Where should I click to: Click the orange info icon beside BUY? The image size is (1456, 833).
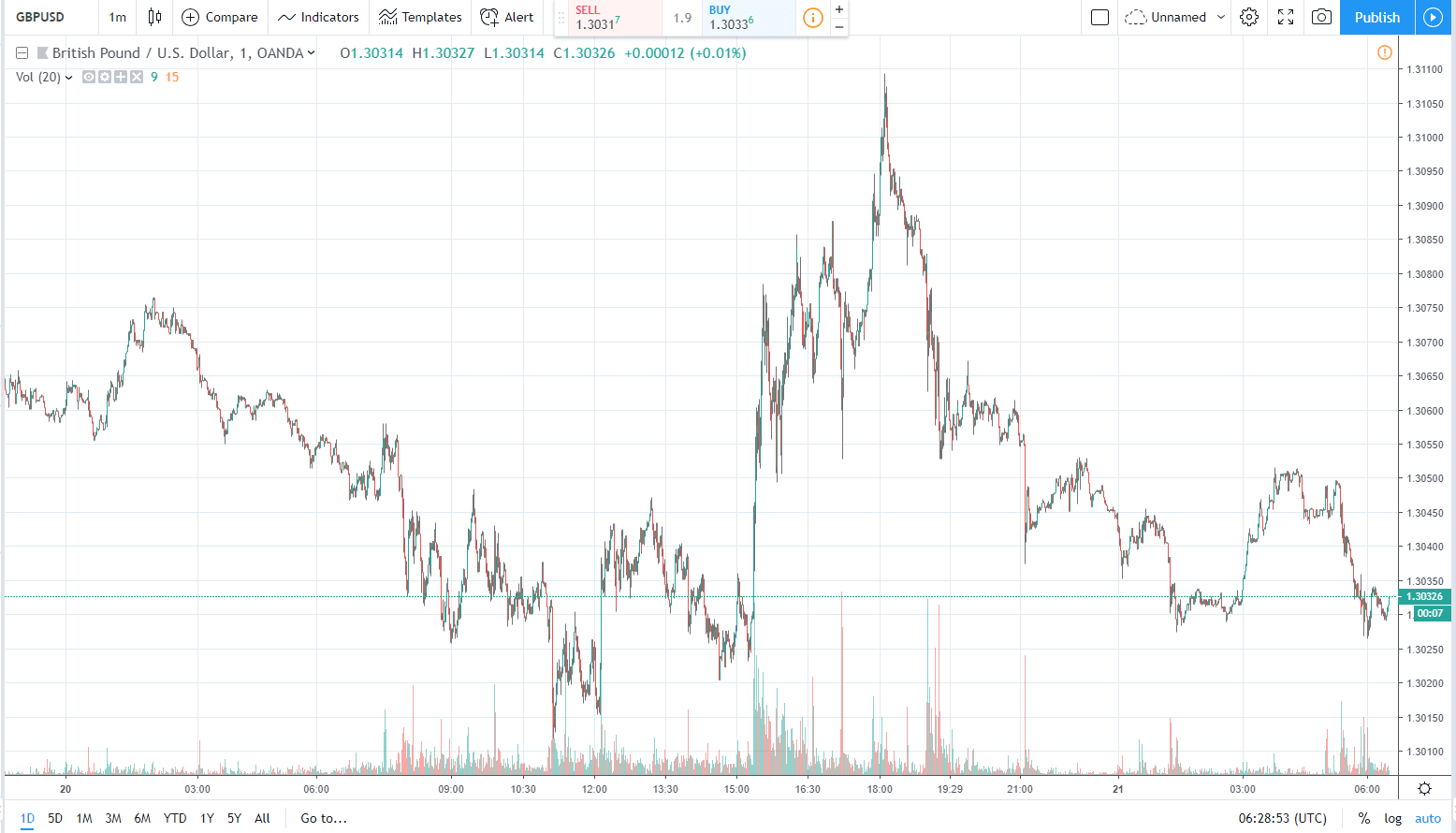point(813,18)
